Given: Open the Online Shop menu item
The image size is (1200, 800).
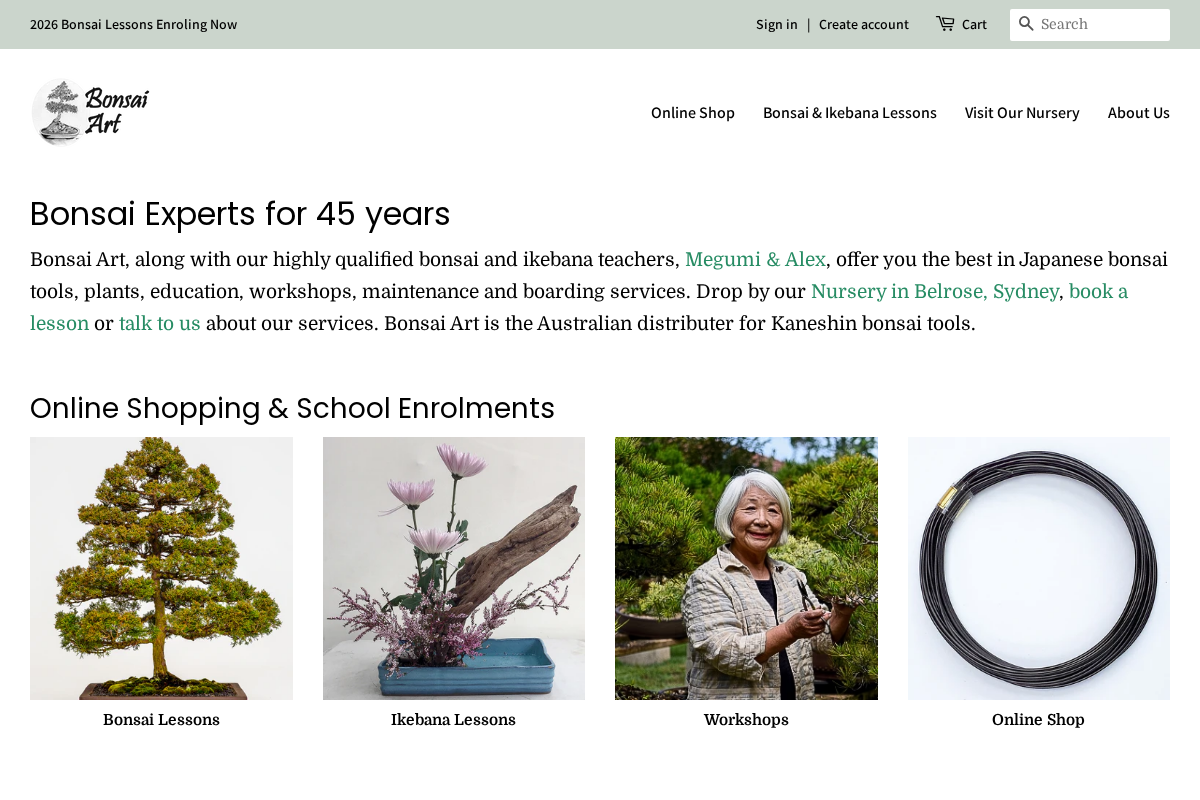Looking at the screenshot, I should [x=692, y=113].
